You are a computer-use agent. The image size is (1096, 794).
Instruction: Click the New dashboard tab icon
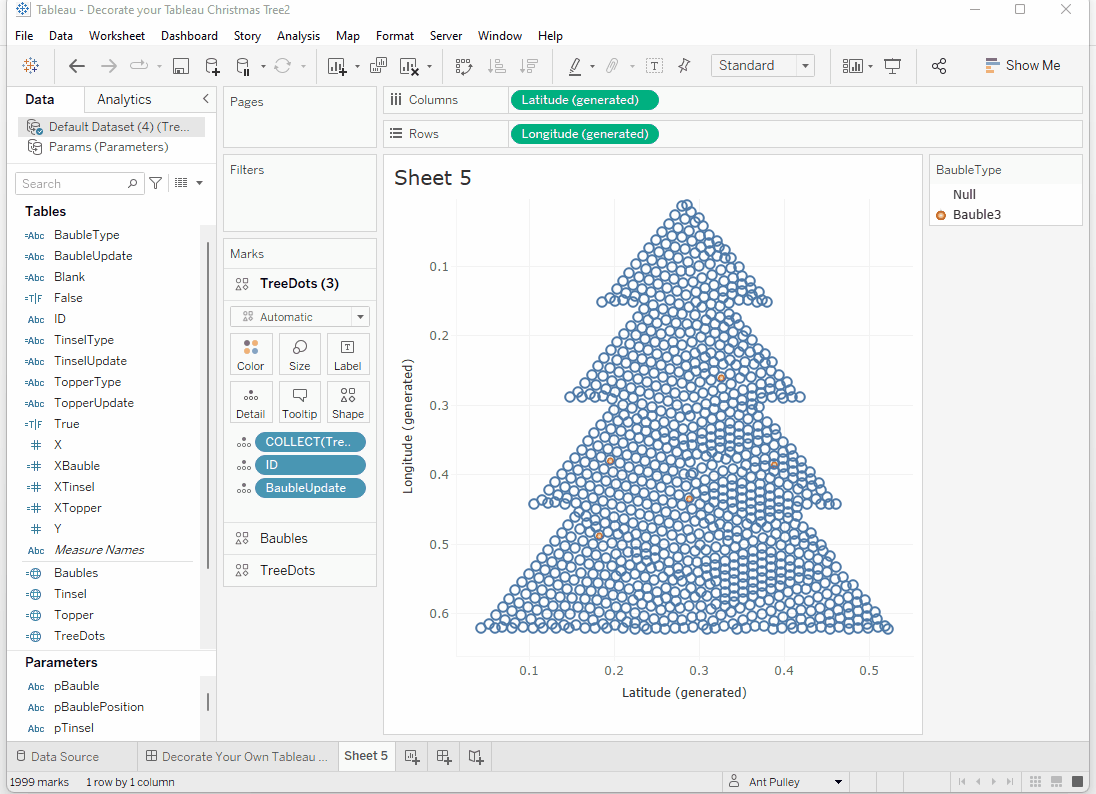[444, 757]
